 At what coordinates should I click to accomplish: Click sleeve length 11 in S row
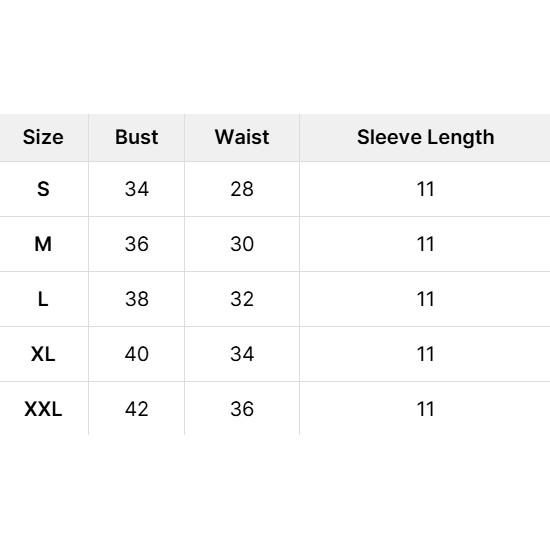click(x=425, y=189)
